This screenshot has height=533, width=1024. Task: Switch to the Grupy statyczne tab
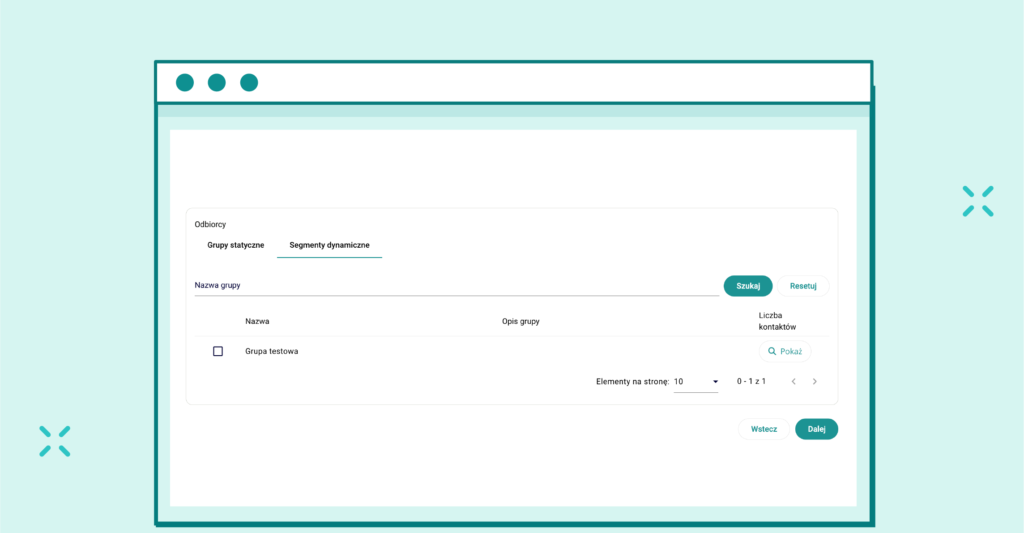pos(236,245)
